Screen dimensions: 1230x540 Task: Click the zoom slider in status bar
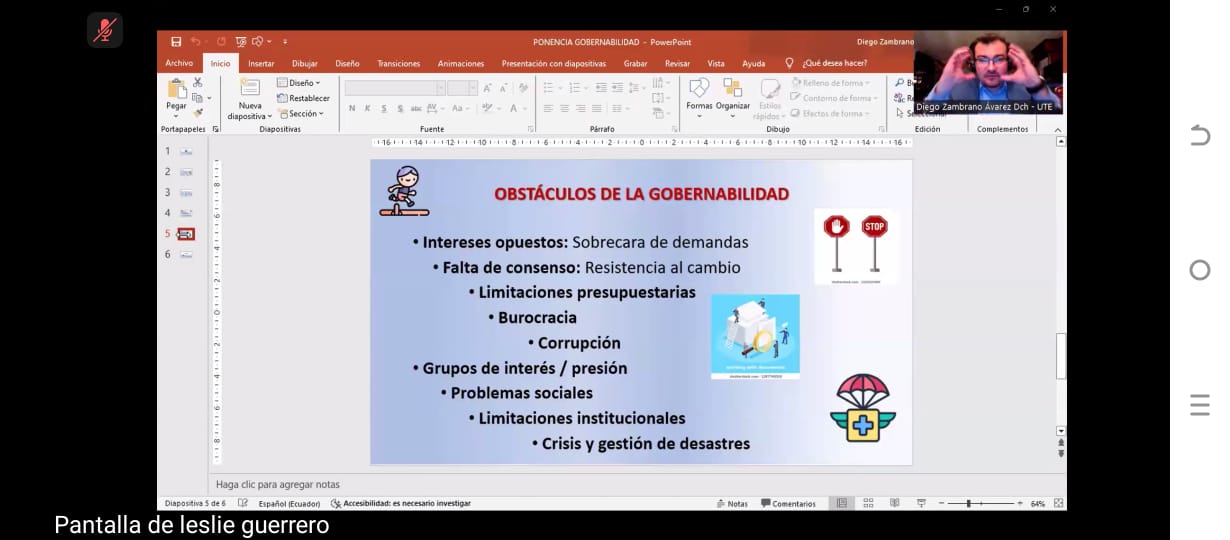[968, 503]
